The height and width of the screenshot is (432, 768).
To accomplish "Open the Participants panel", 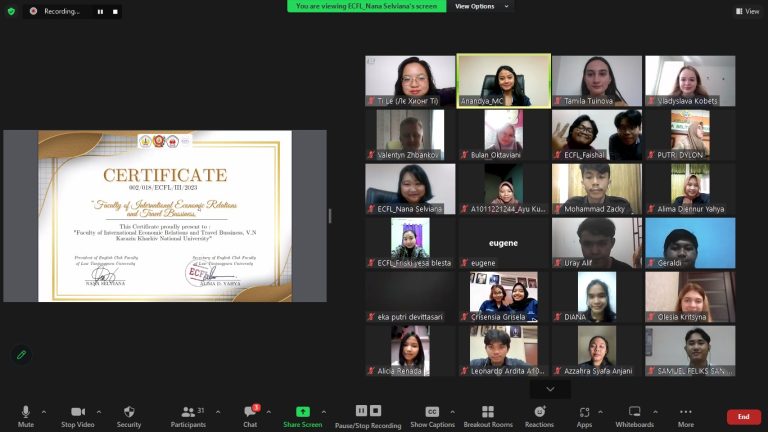I will pos(187,415).
